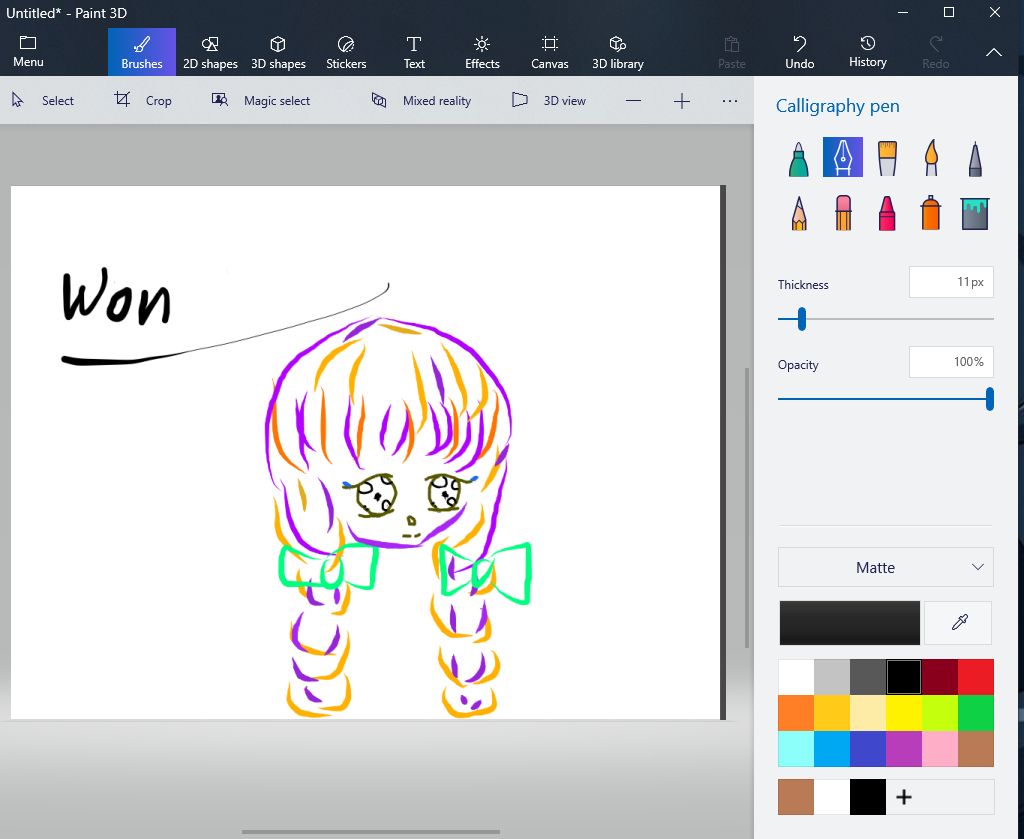
Task: Open the 3D library
Action: 618,52
